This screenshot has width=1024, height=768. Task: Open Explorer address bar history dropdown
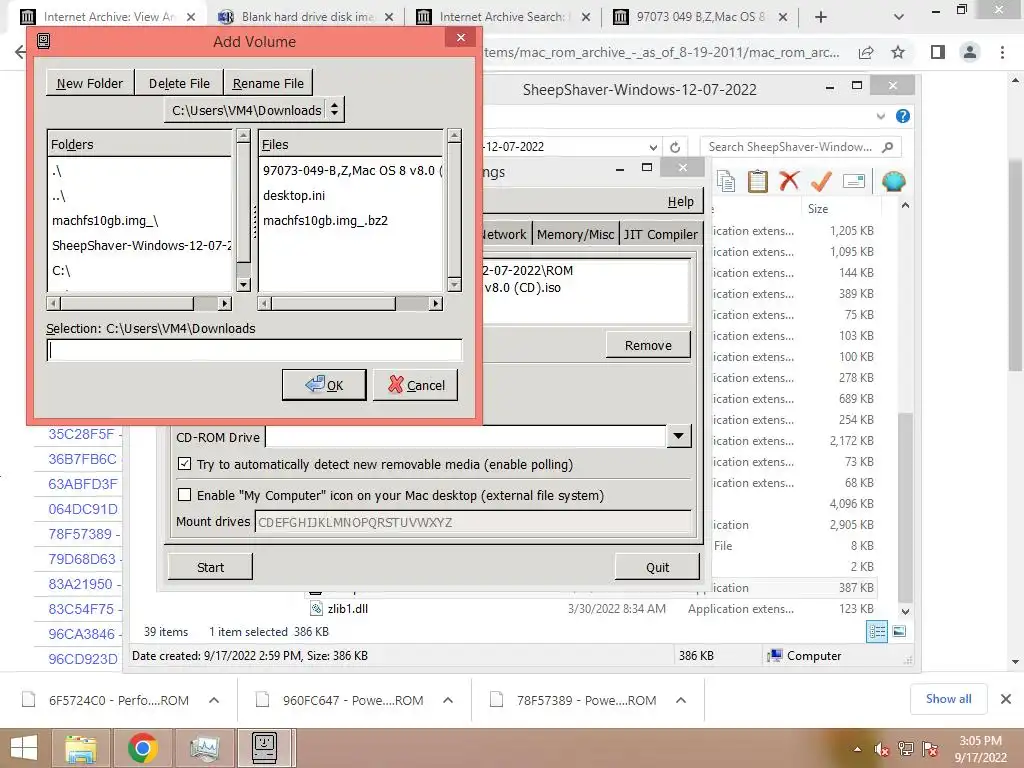click(653, 147)
